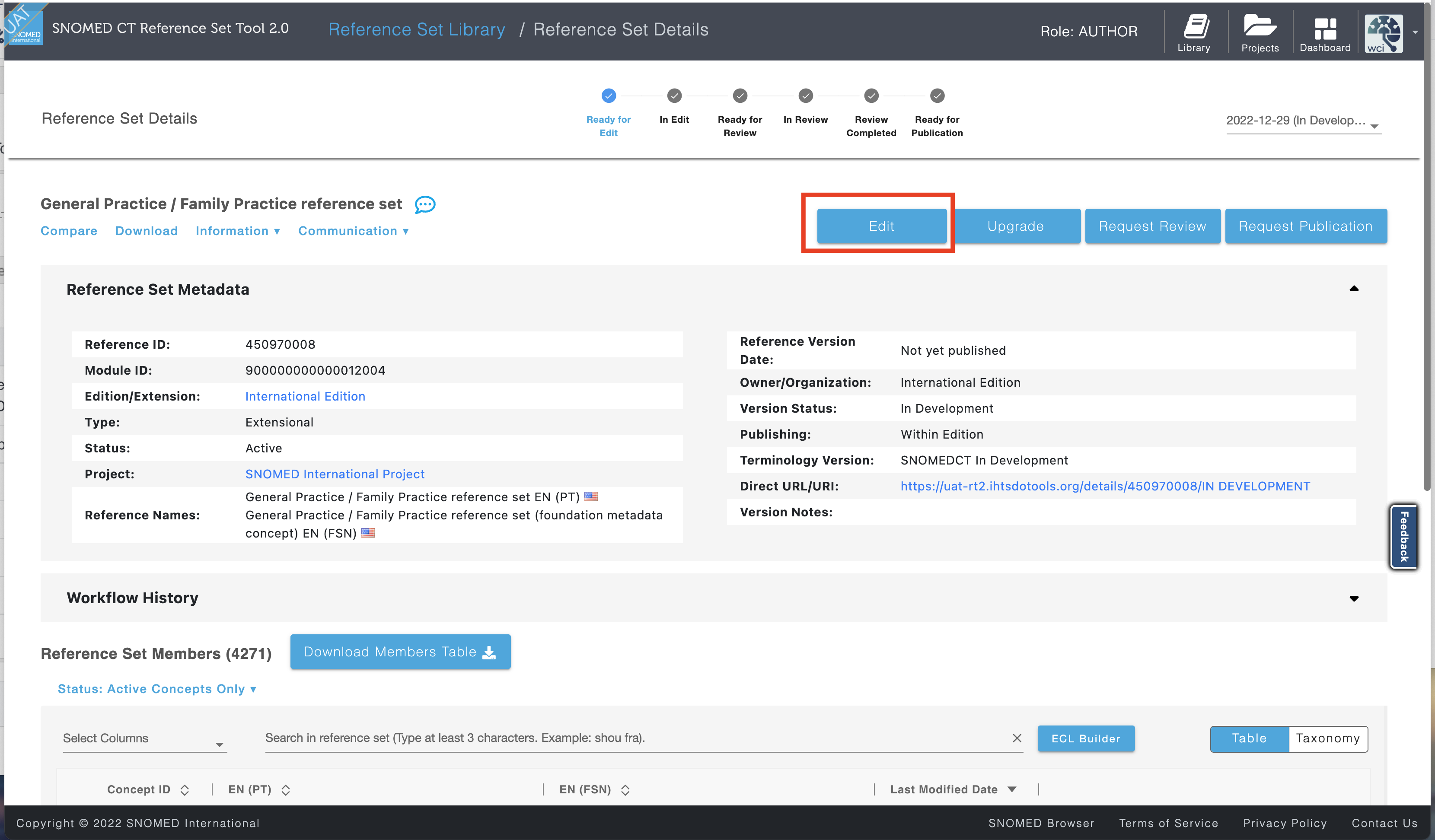Image resolution: width=1435 pixels, height=840 pixels.
Task: Open SNOMED International Project link
Action: (x=335, y=474)
